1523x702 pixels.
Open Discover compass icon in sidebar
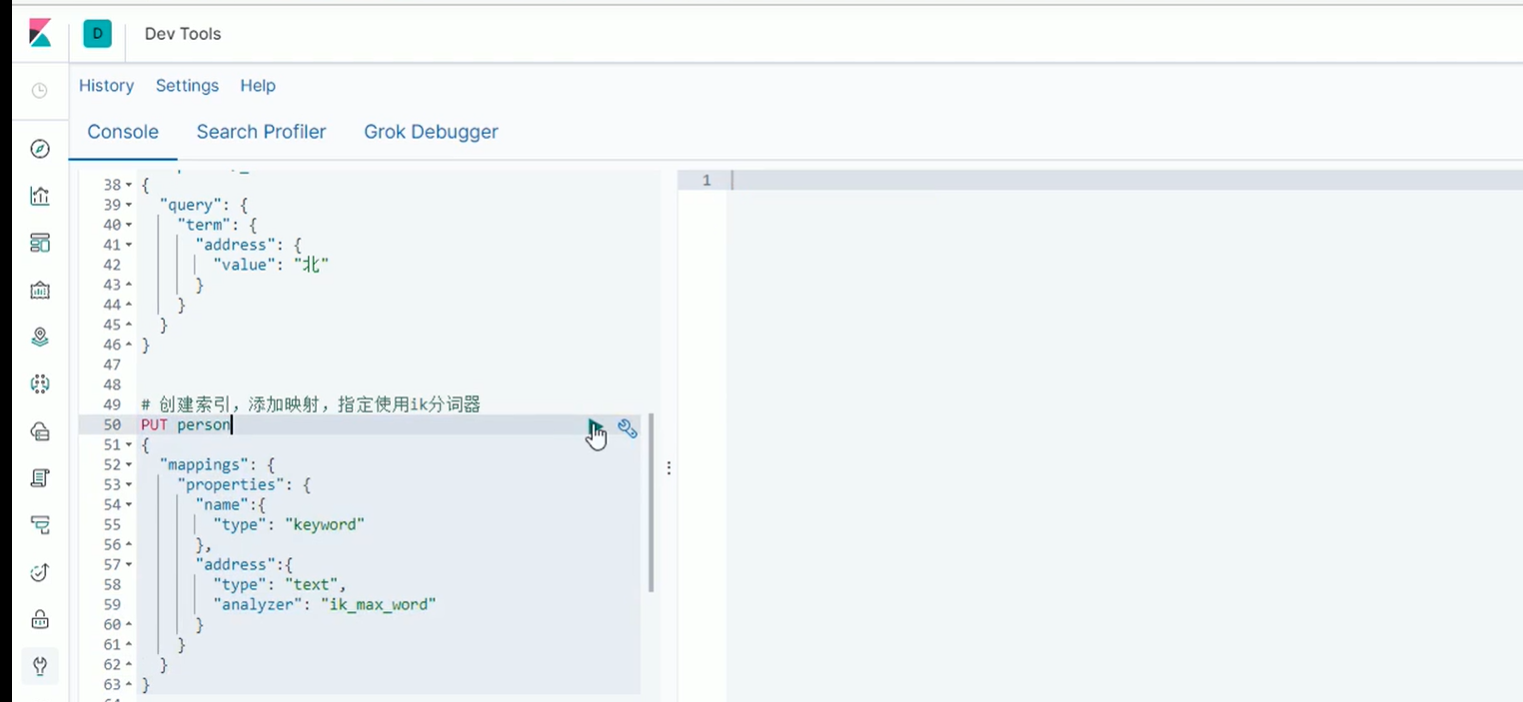pyautogui.click(x=40, y=149)
